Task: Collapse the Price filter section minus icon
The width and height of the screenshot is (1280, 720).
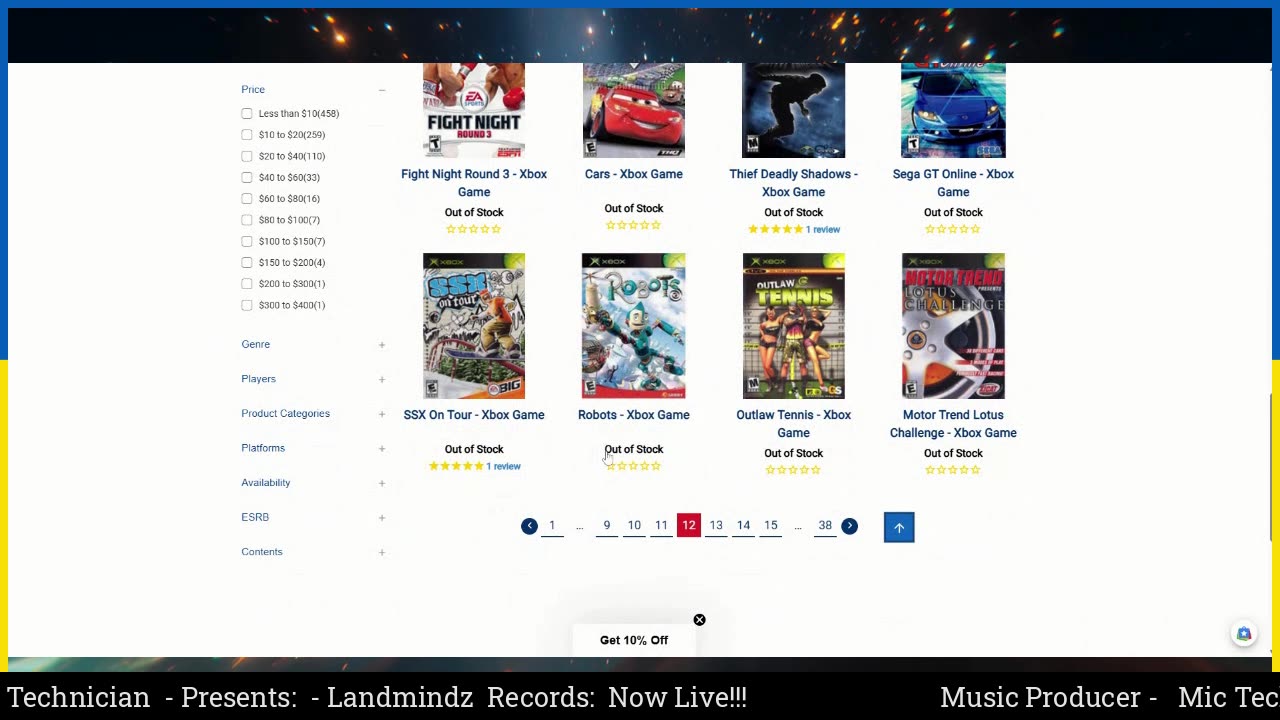Action: point(381,90)
